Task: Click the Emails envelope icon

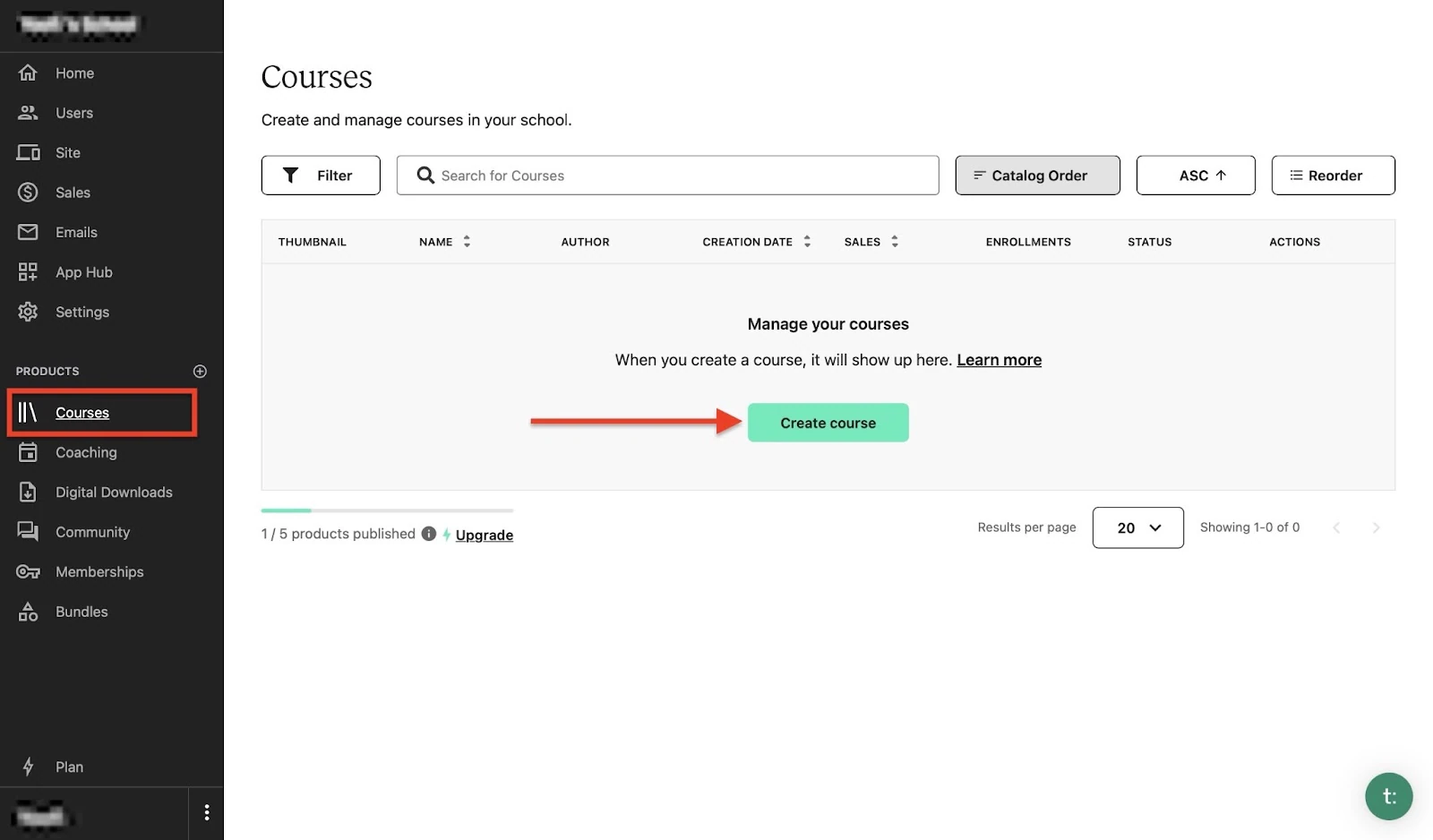Action: tap(28, 232)
